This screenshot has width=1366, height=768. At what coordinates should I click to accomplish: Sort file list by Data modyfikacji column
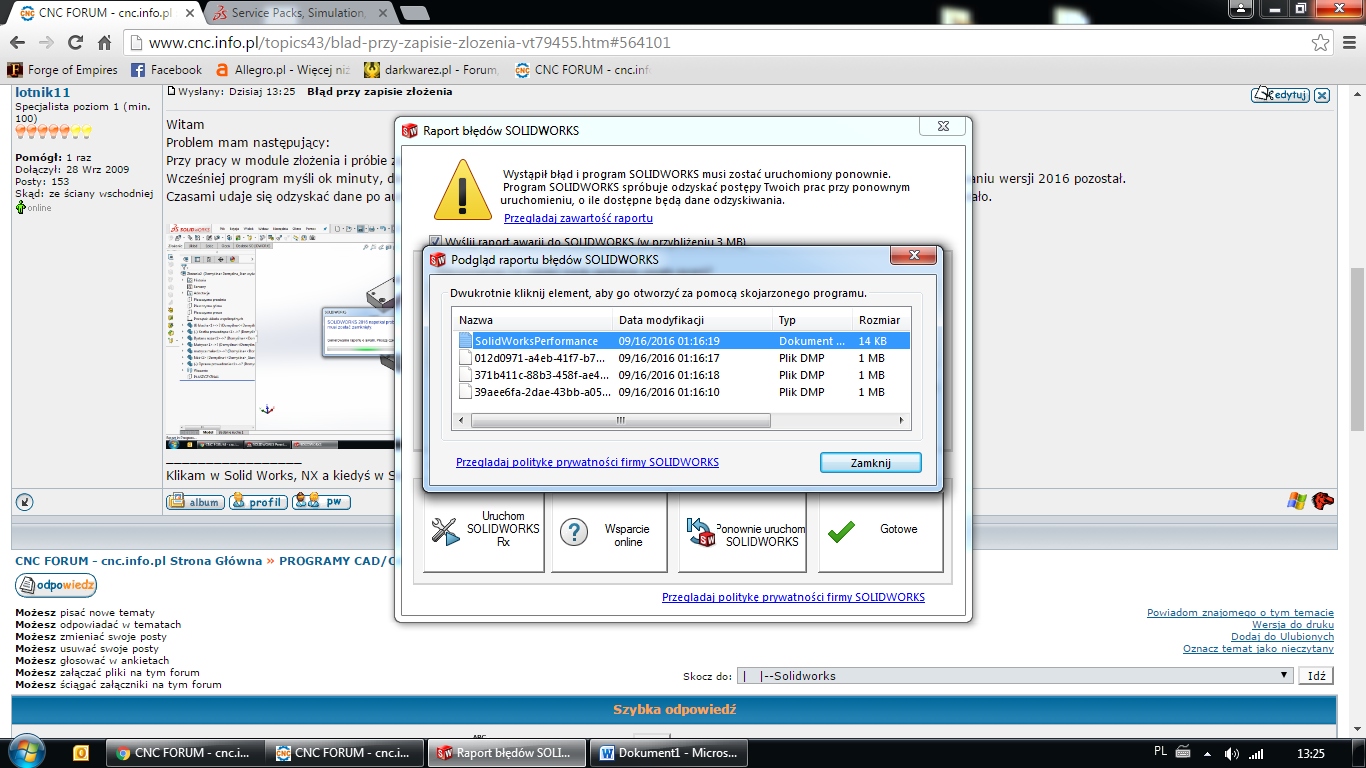[x=692, y=320]
